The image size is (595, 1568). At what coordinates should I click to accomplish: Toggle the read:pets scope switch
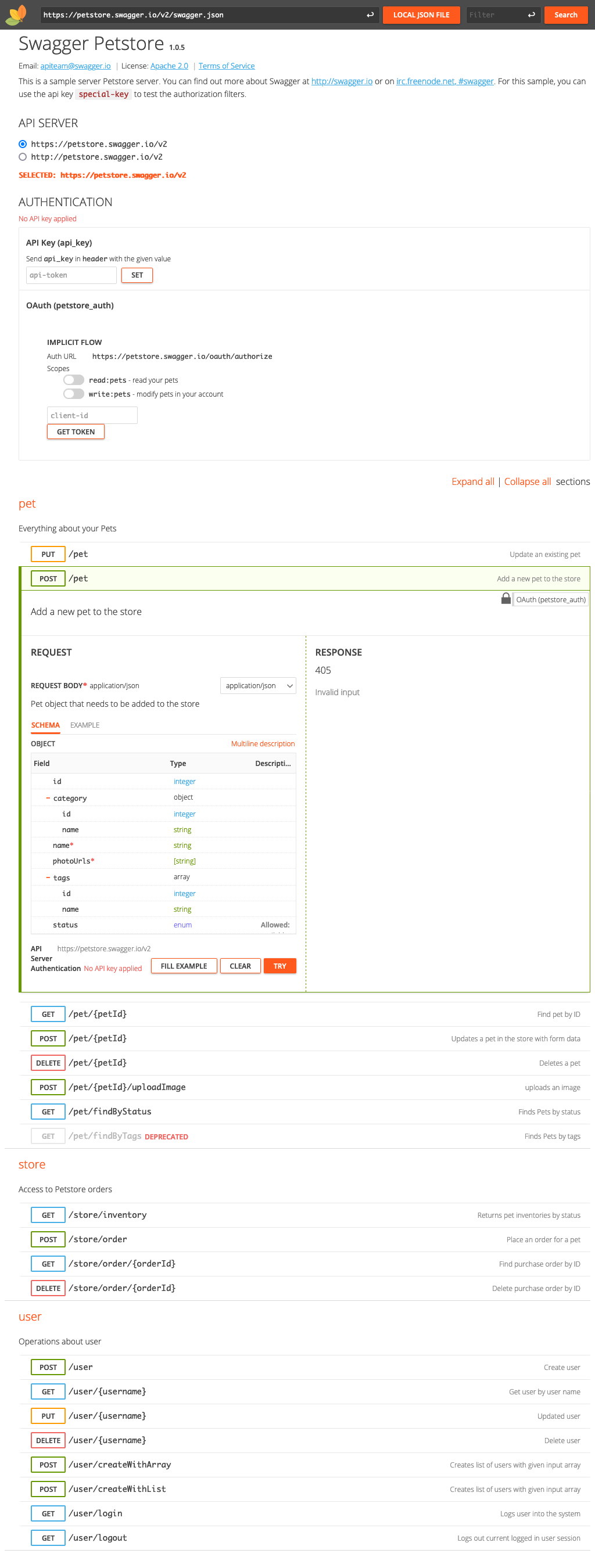(x=74, y=380)
